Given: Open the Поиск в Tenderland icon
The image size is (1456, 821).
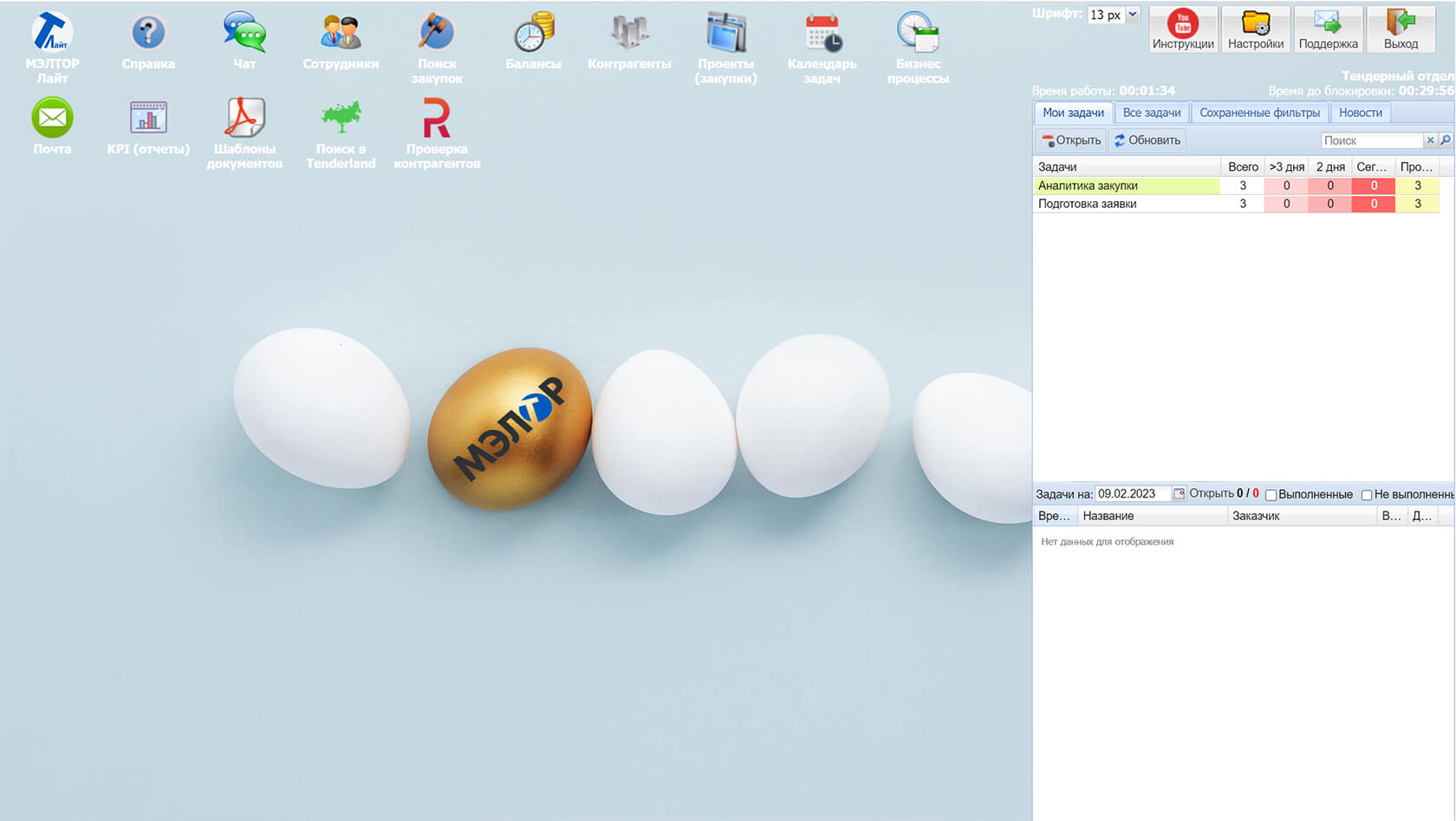Looking at the screenshot, I should [341, 134].
